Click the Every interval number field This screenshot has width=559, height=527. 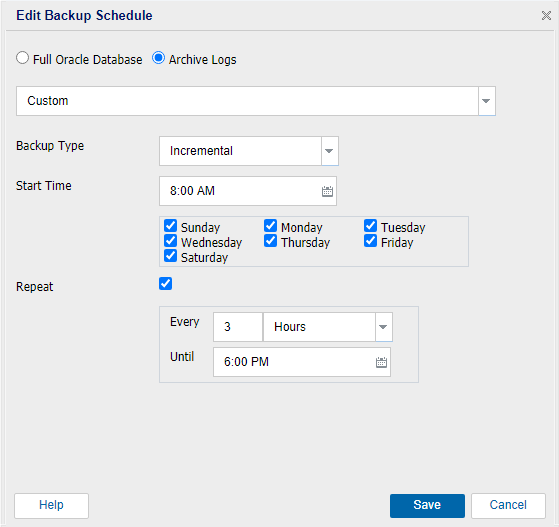[x=238, y=327]
